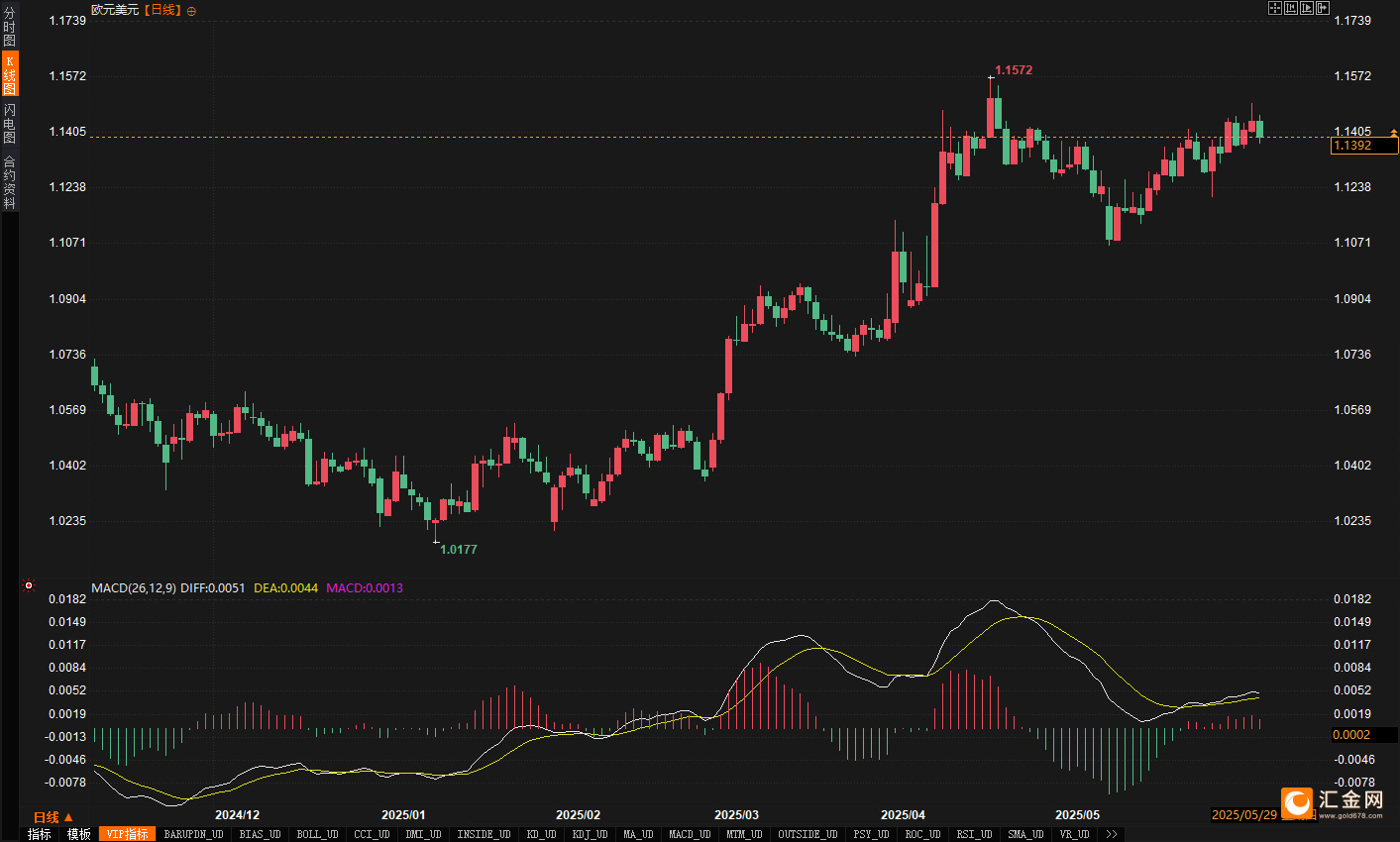The height and width of the screenshot is (842, 1400).
Task: Click the 2025/03 time axis label
Action: point(737,815)
